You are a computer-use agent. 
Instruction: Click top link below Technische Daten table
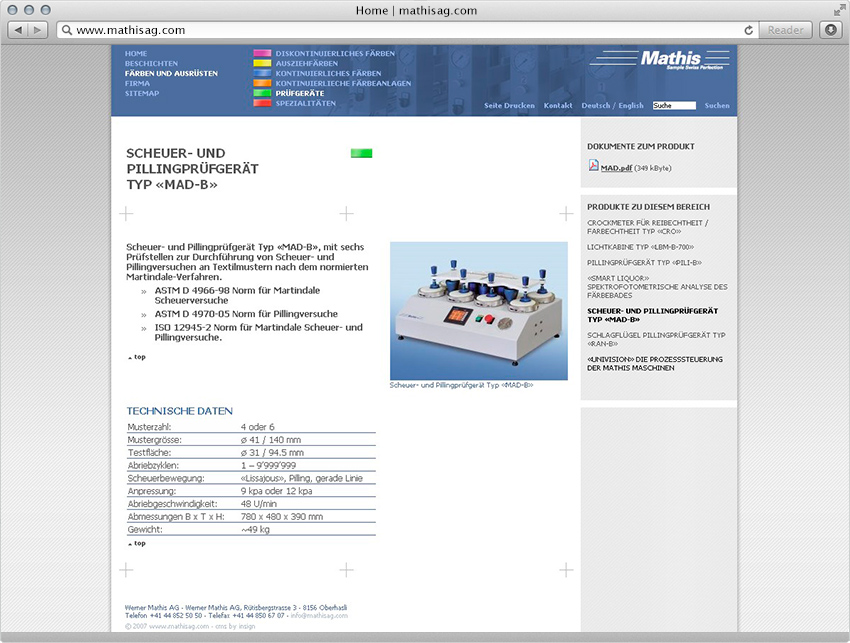[x=137, y=543]
